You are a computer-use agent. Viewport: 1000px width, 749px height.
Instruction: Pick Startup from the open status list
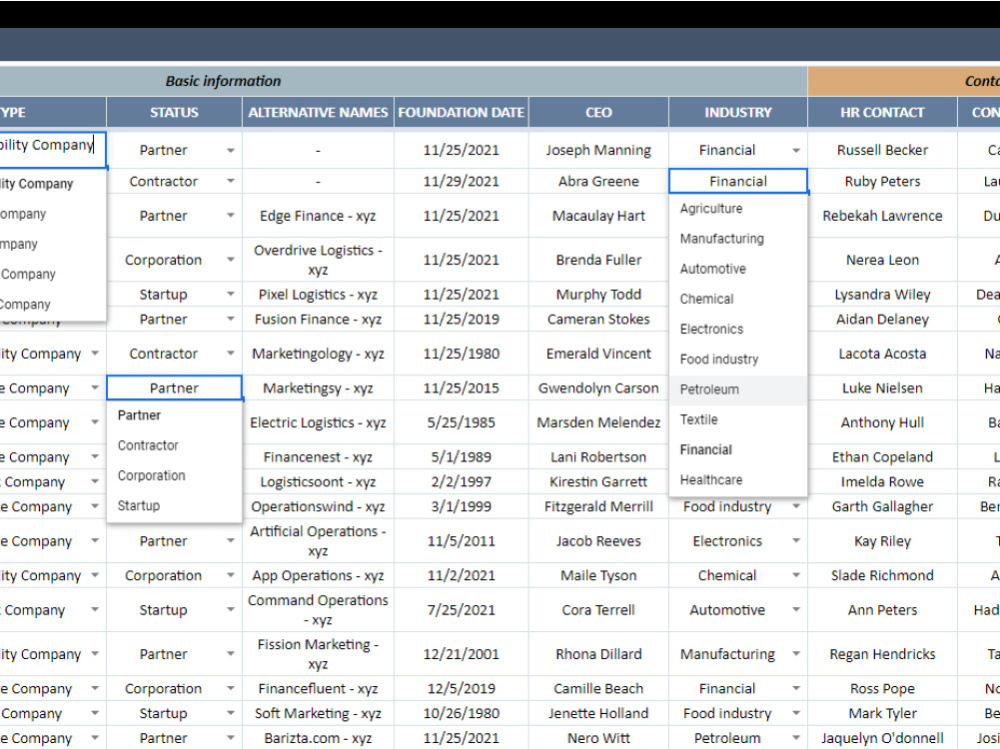(x=174, y=505)
